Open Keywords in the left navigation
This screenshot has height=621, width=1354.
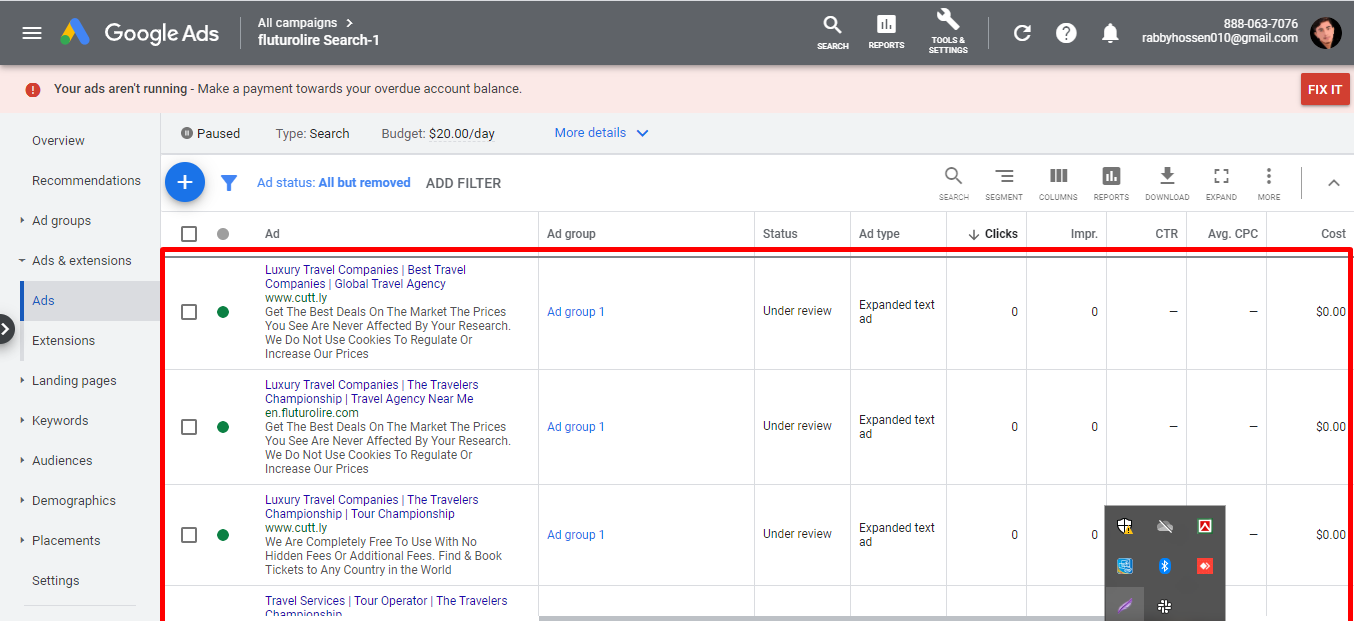(60, 421)
